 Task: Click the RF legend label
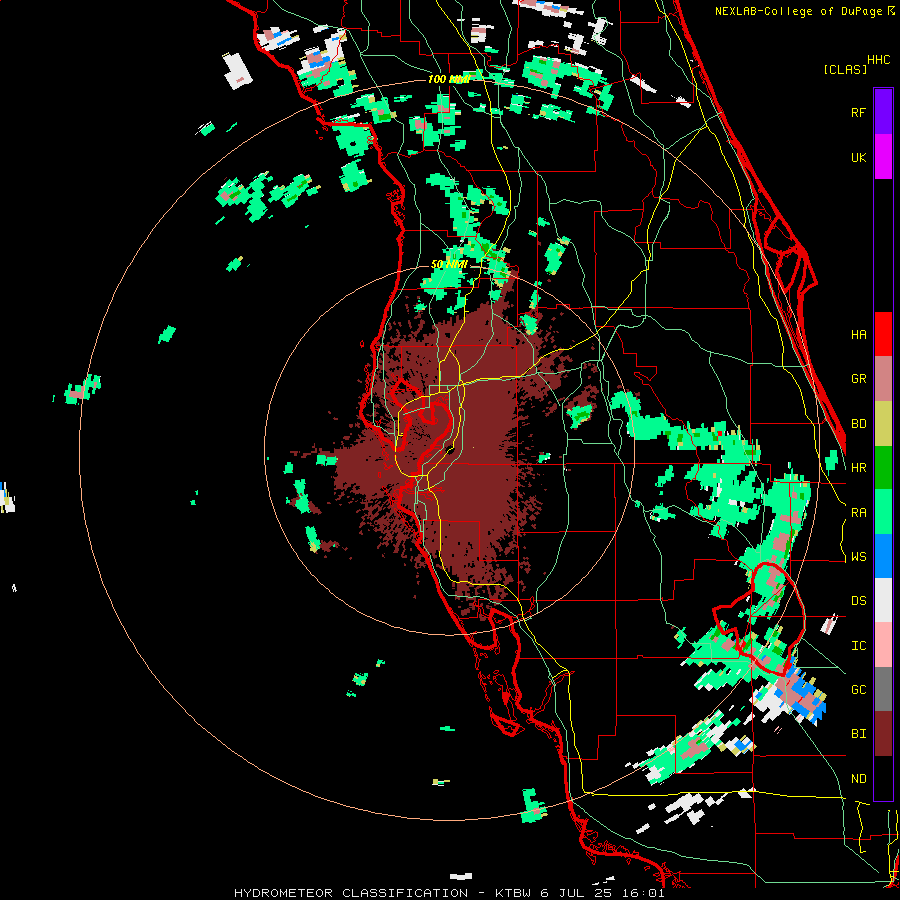click(858, 112)
